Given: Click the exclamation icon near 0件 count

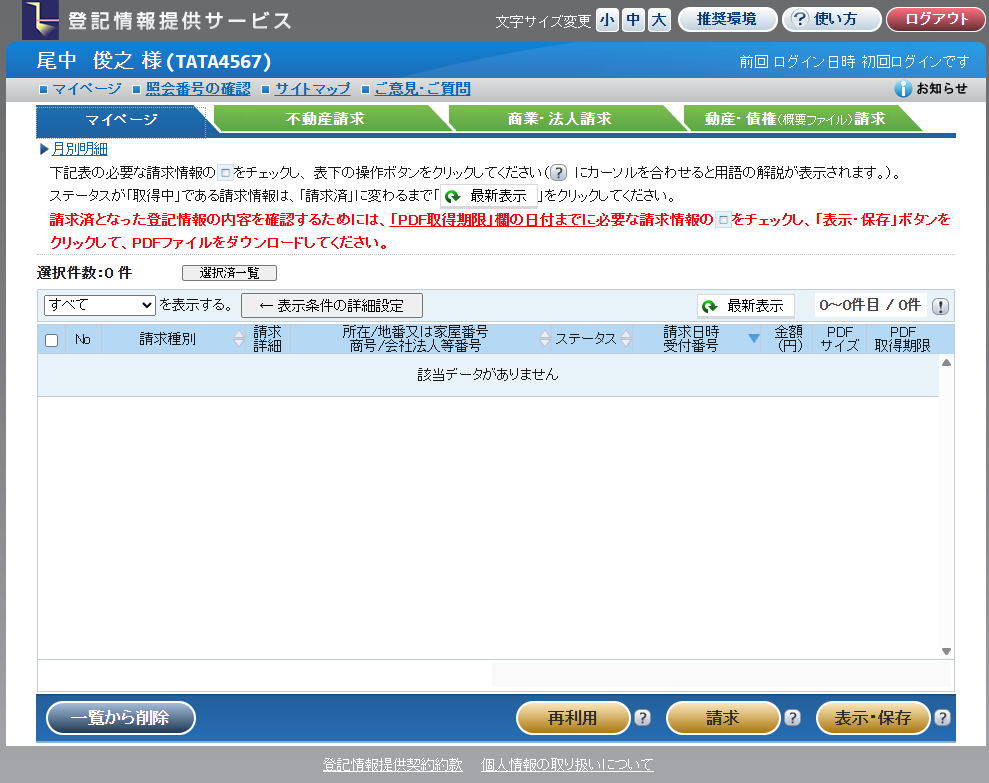Looking at the screenshot, I should (x=940, y=307).
